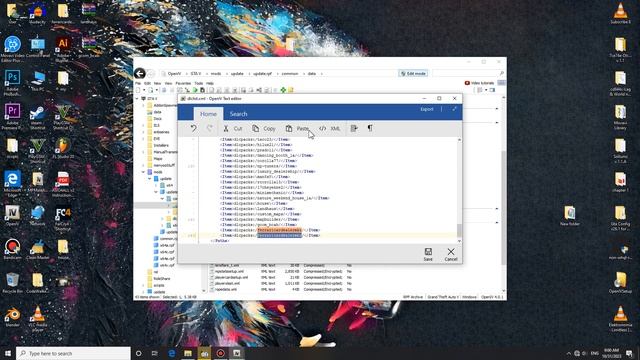Open the OpenIVSetup desktop icon
This screenshot has height=360, width=640.
[x=620, y=282]
